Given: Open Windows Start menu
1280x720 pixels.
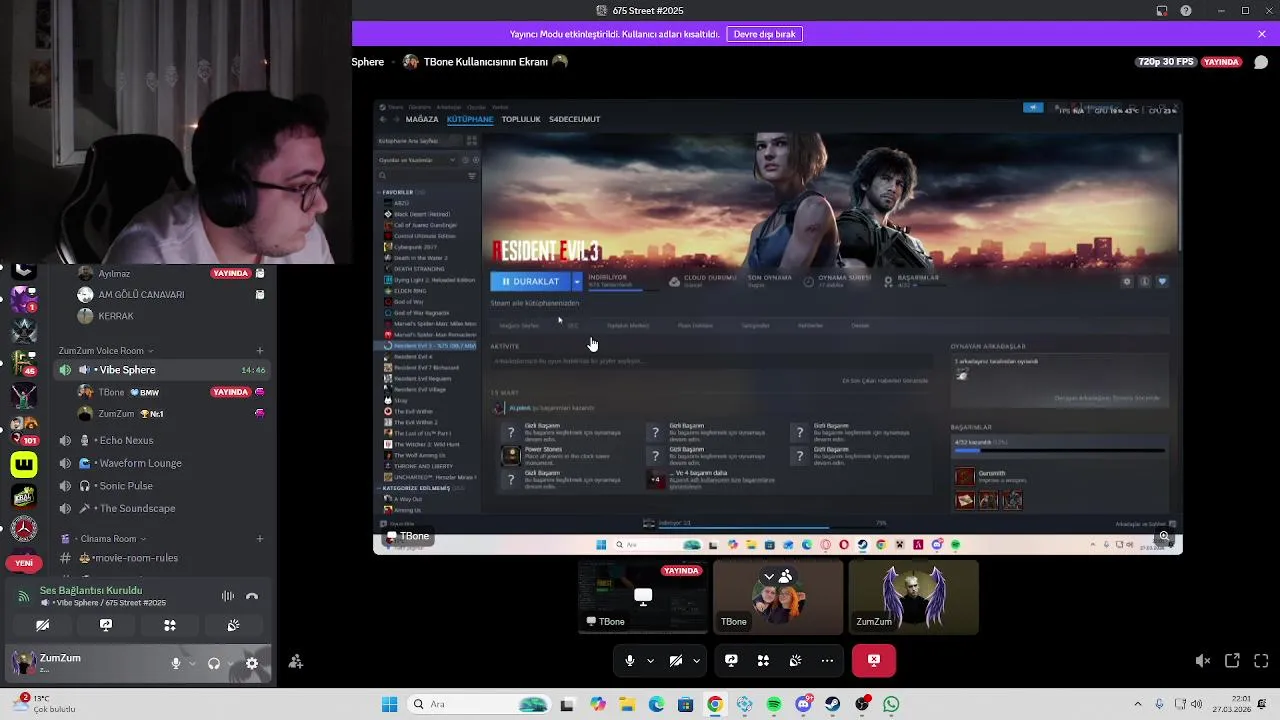Looking at the screenshot, I should pyautogui.click(x=389, y=704).
